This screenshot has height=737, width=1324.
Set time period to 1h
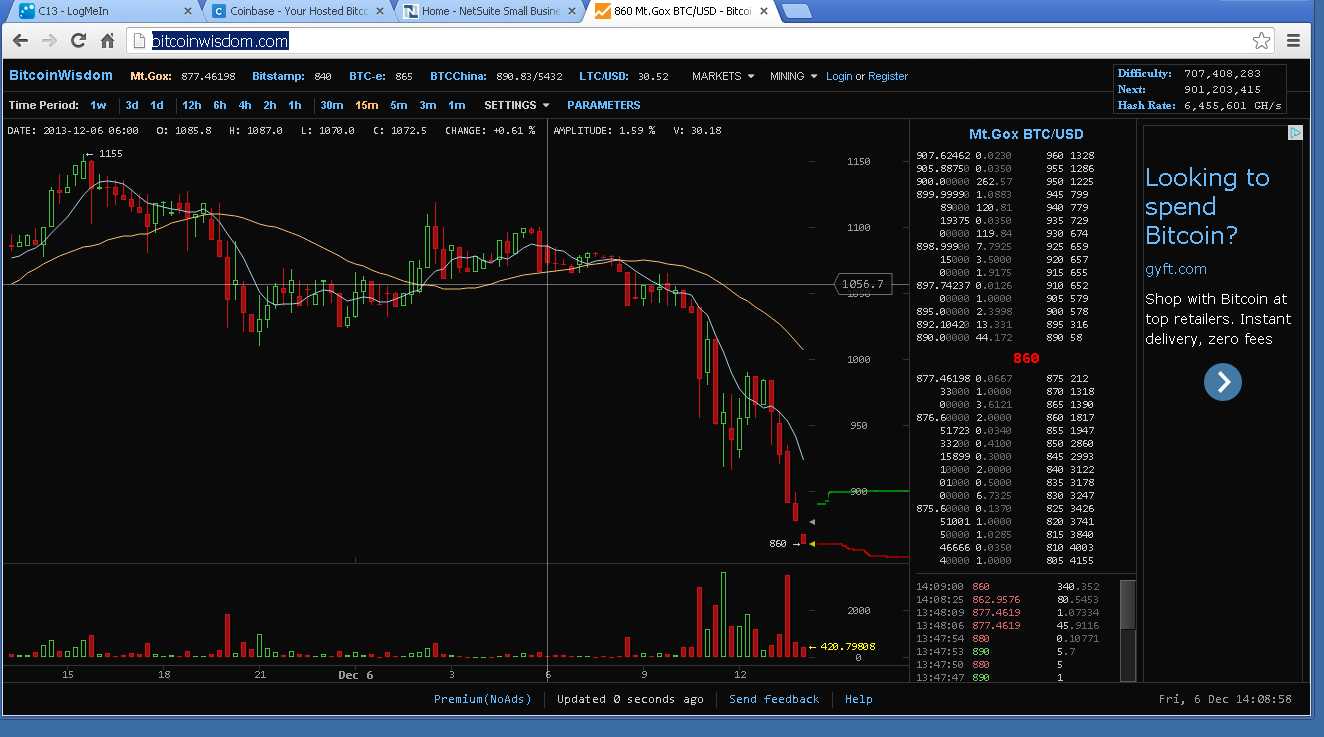[x=295, y=105]
